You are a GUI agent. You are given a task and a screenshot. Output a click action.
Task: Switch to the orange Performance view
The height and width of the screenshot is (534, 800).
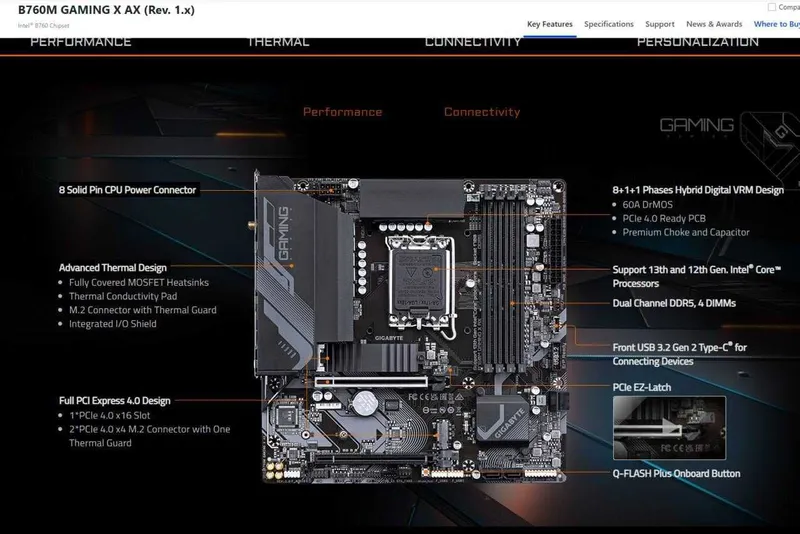[342, 112]
